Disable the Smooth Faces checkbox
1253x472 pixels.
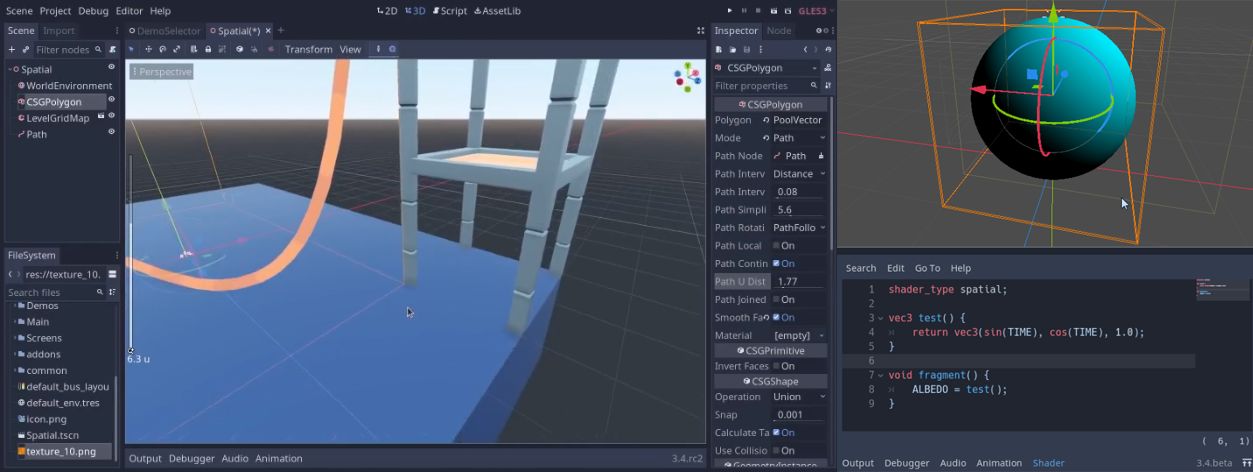776,317
